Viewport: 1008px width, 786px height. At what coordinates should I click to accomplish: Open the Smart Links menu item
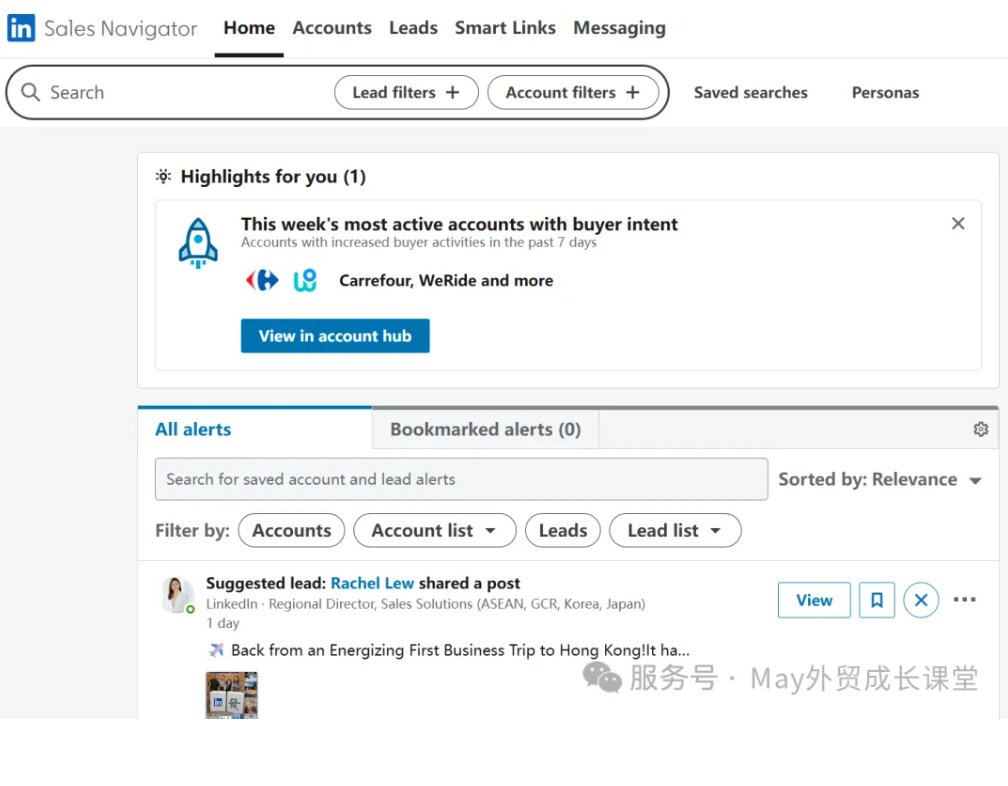coord(505,28)
